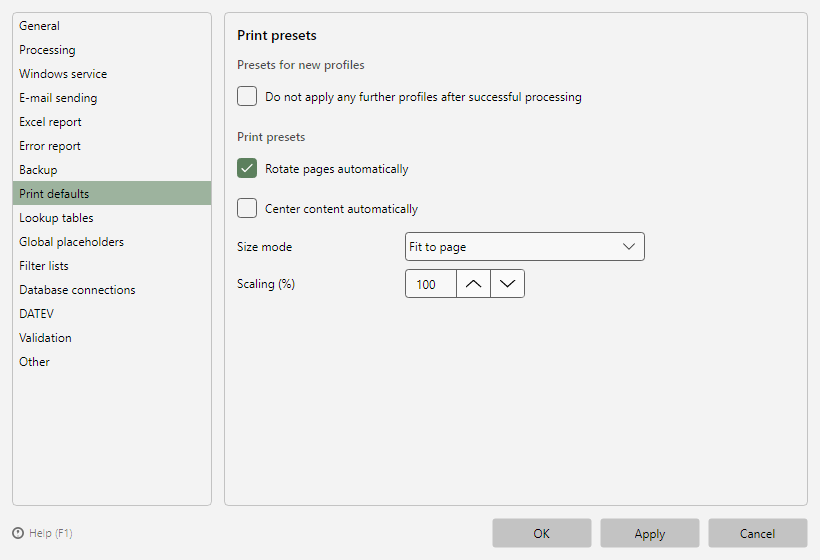Confirm settings with OK button

[x=541, y=533]
